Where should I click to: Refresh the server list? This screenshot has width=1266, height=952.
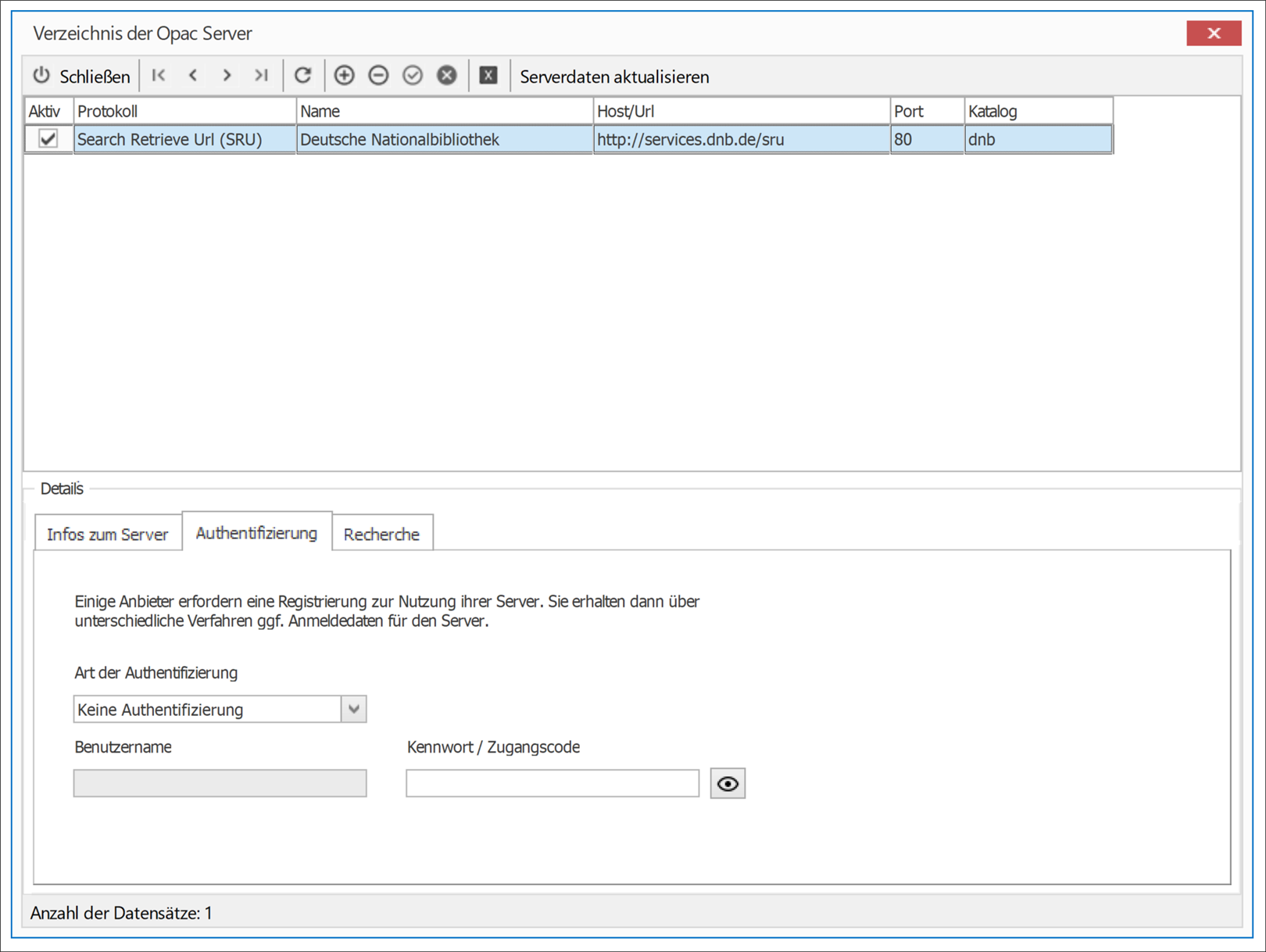[x=303, y=76]
